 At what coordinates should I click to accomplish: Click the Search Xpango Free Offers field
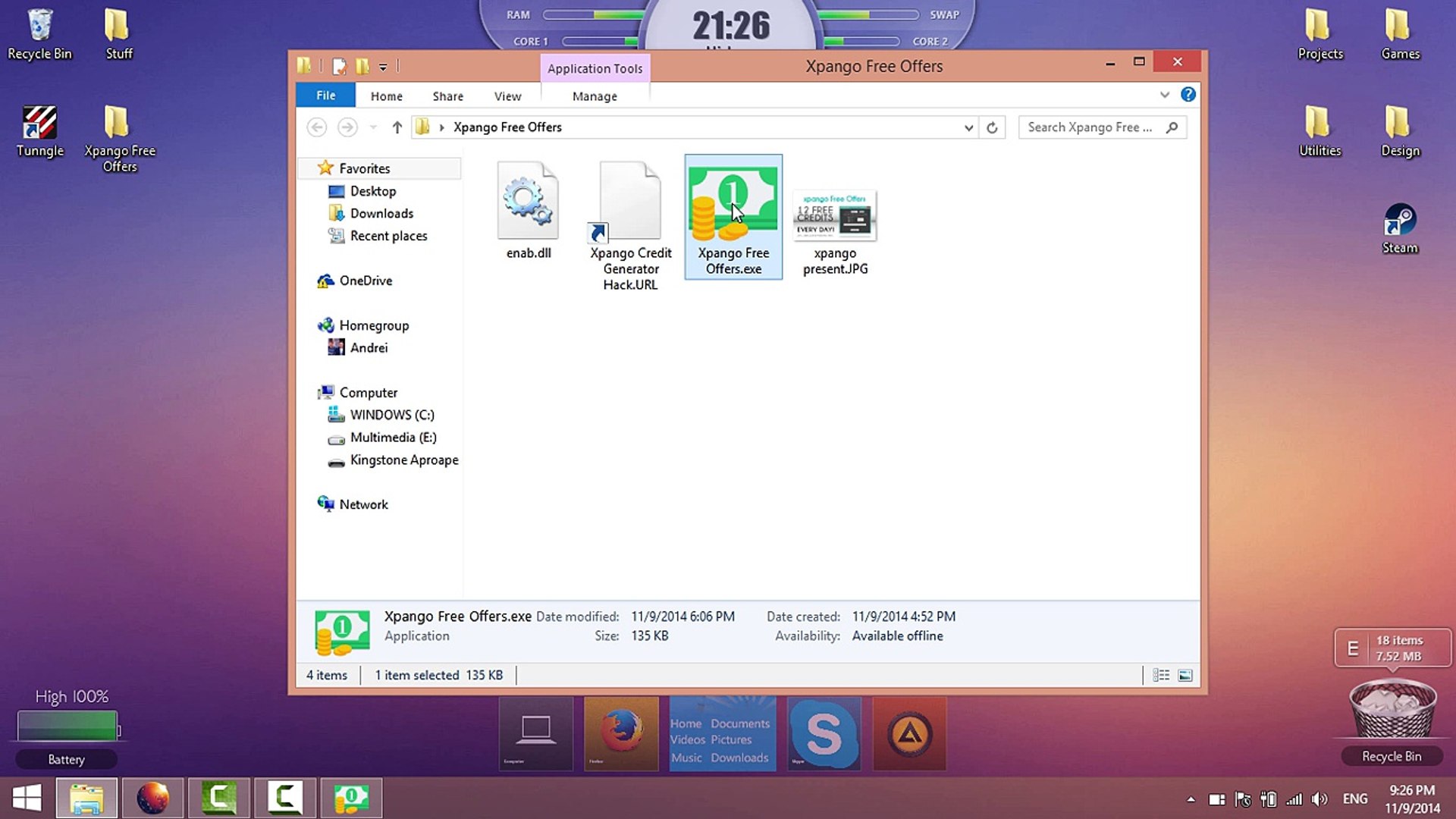(1092, 127)
